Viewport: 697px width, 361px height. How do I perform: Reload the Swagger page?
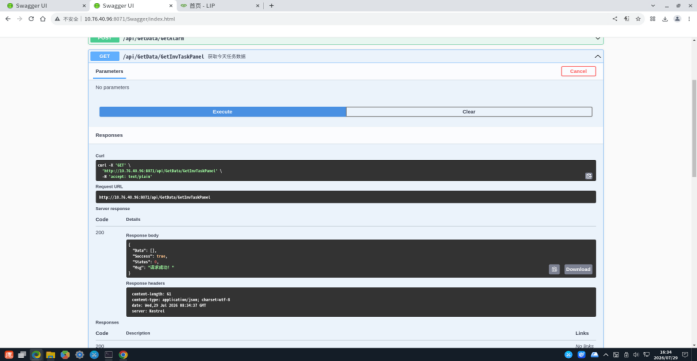(x=31, y=19)
